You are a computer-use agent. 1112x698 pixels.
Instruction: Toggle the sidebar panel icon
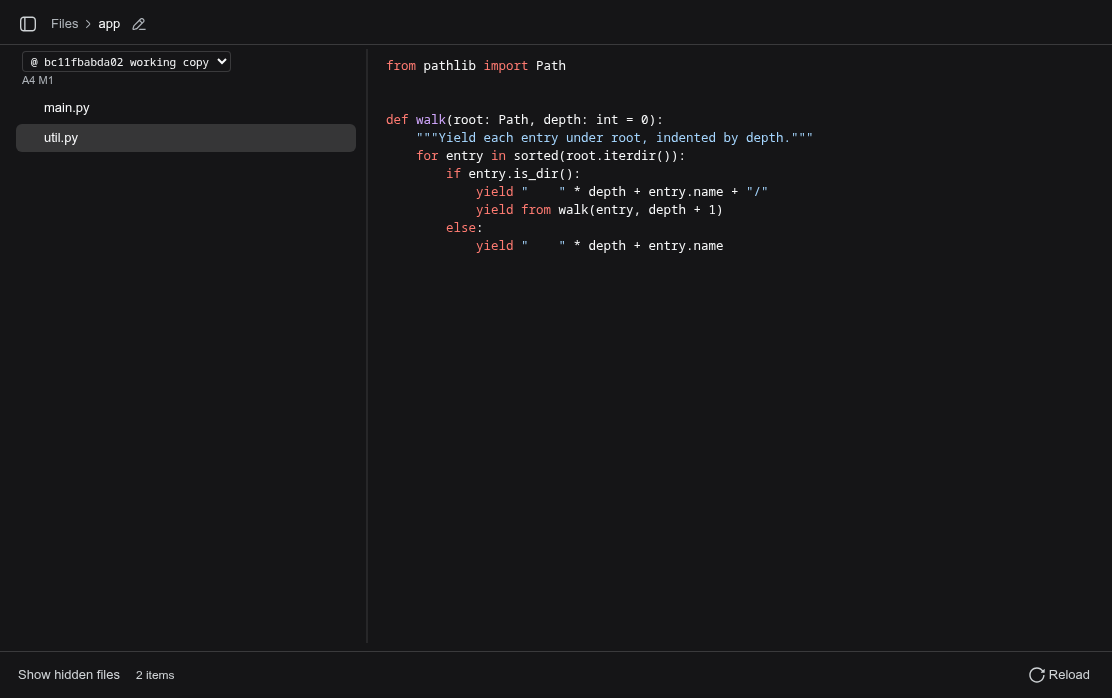28,24
